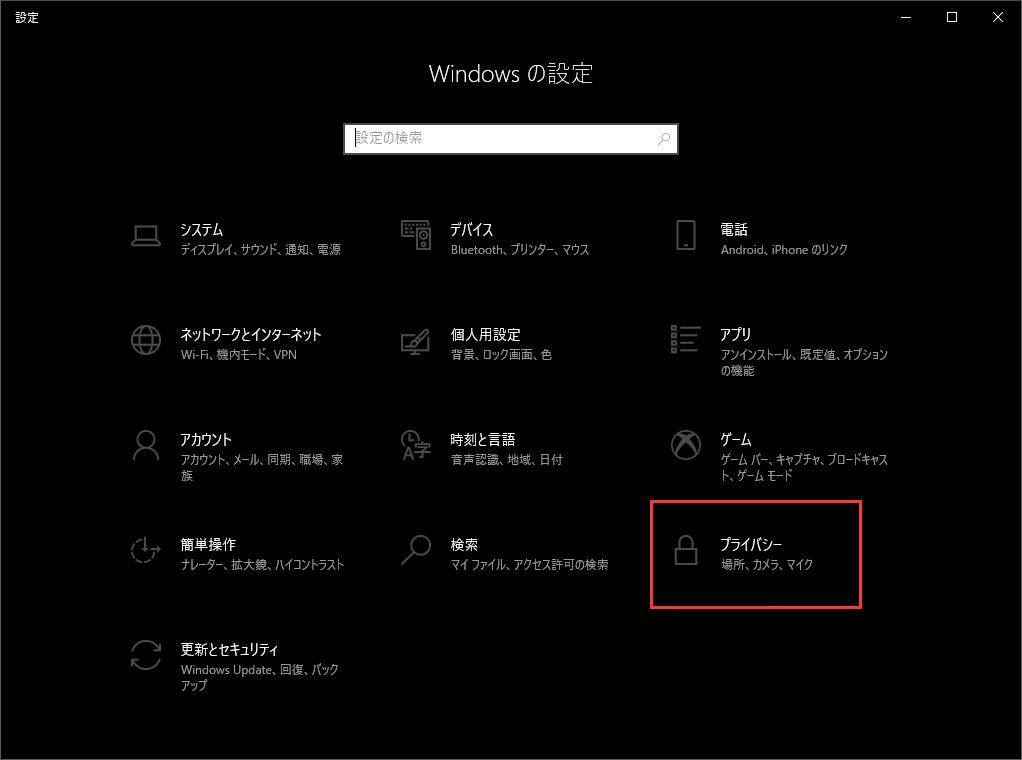
Task: Open the 電話 settings title
Action: [x=734, y=229]
